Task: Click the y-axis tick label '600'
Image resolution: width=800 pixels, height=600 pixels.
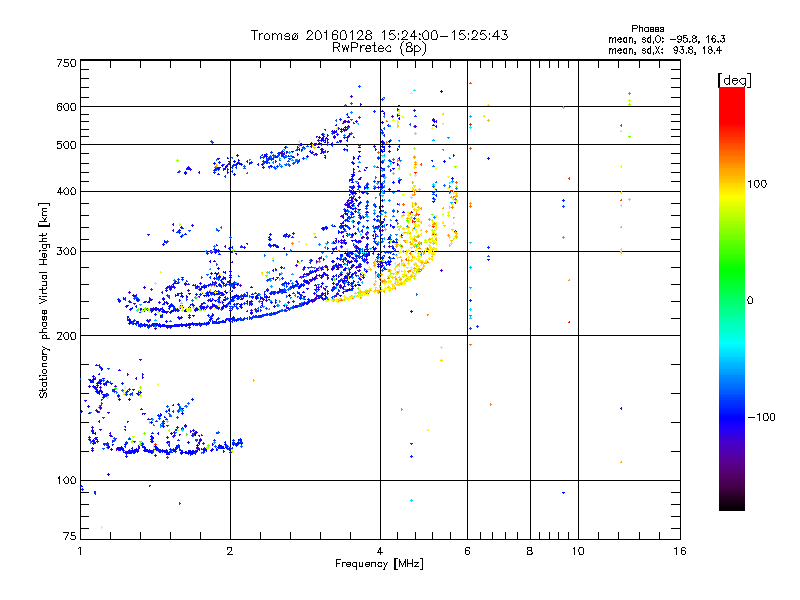Action: (66, 107)
